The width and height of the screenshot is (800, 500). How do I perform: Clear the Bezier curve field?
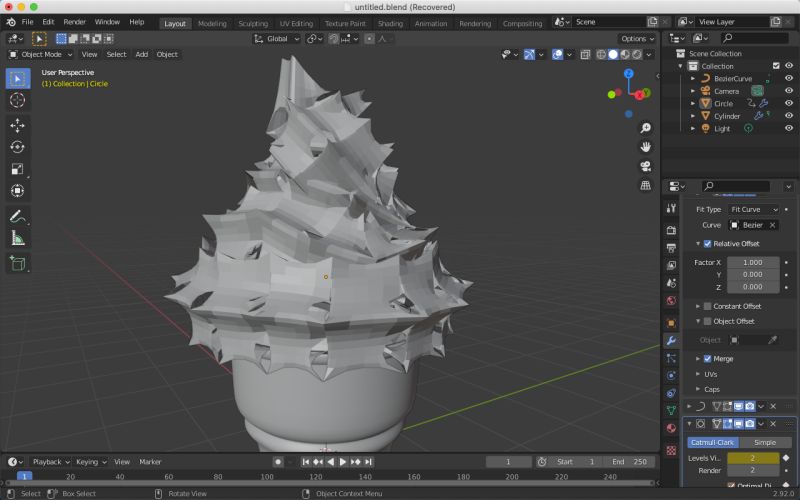coord(773,225)
